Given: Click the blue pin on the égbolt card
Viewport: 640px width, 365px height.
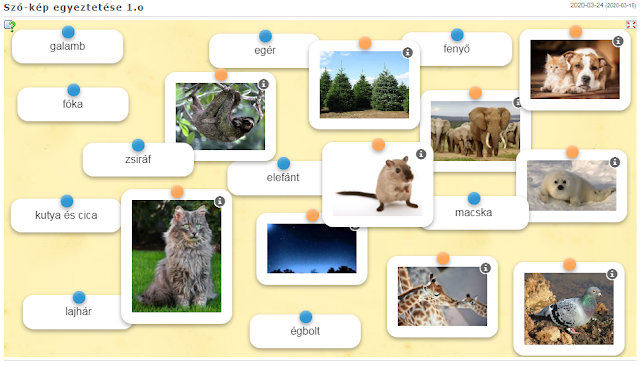Looking at the screenshot, I should pos(306,317).
